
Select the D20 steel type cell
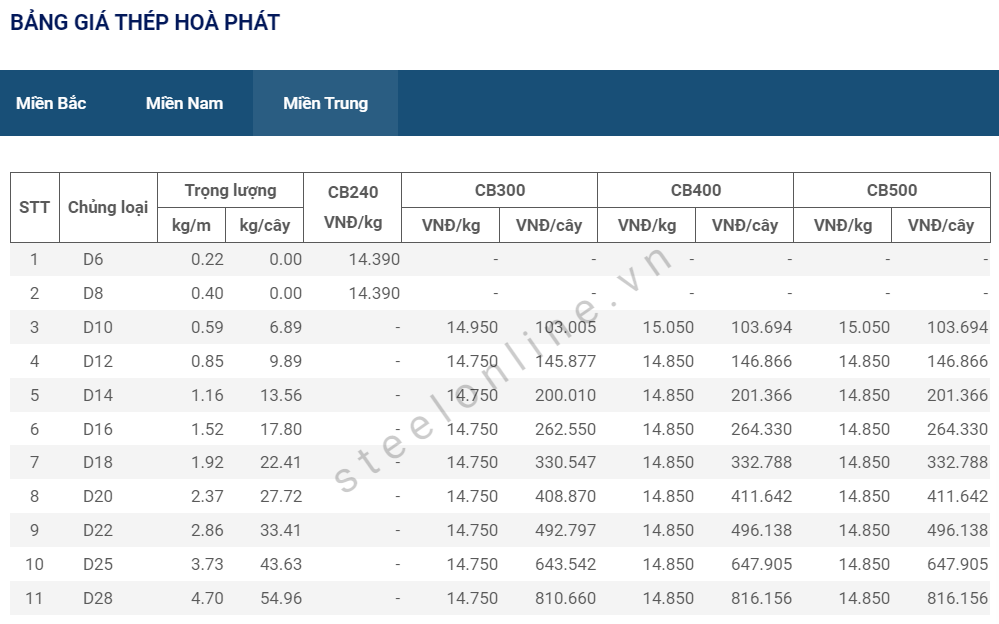pos(98,496)
